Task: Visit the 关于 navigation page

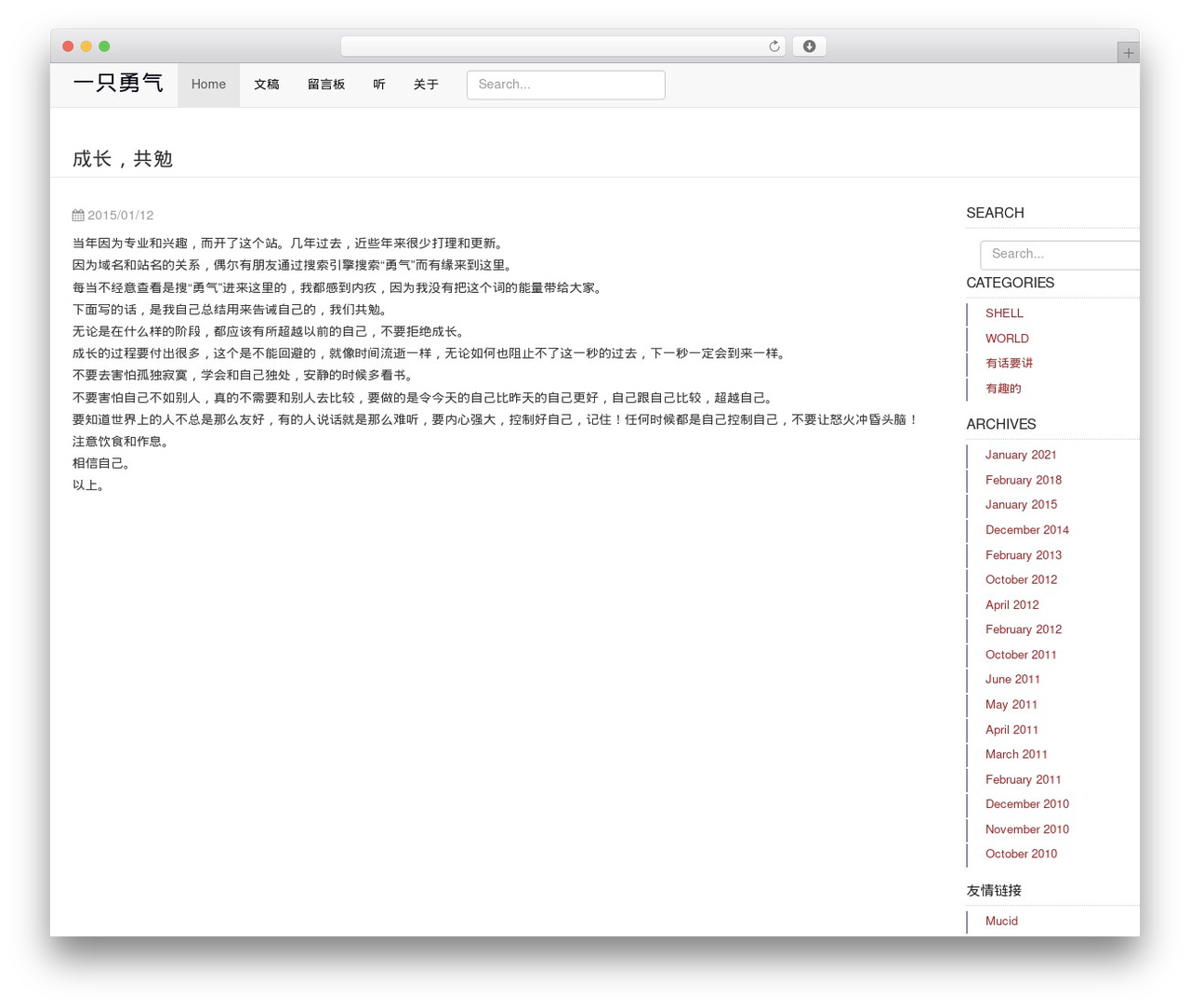Action: coord(426,85)
